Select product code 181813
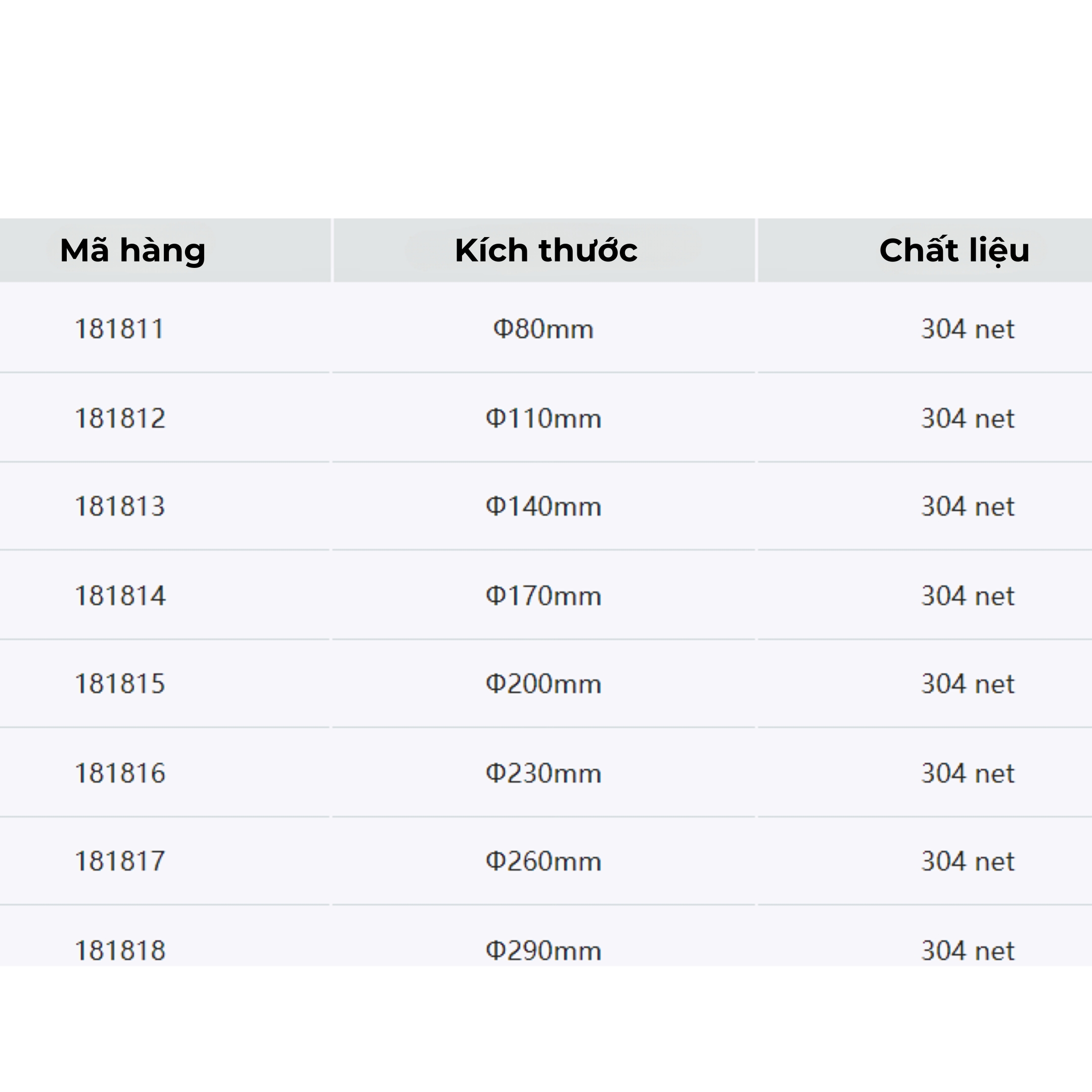This screenshot has height=1092, width=1092. tap(120, 507)
